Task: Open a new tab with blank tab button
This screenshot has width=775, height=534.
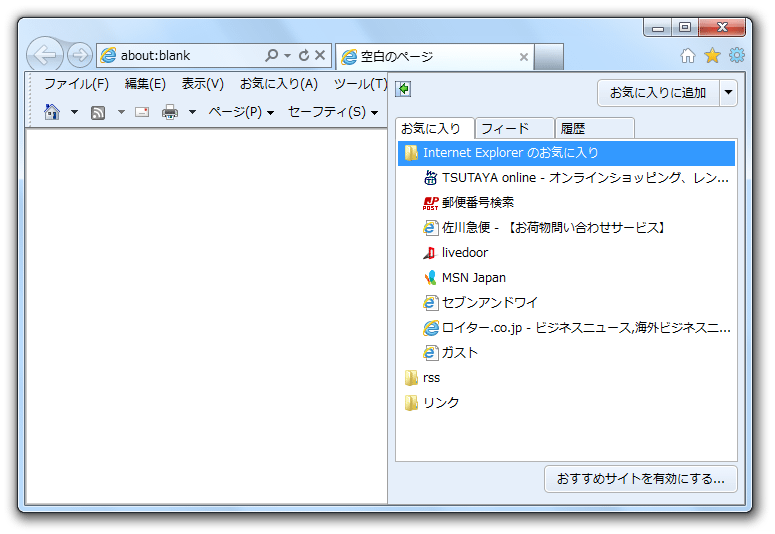Action: [x=549, y=57]
